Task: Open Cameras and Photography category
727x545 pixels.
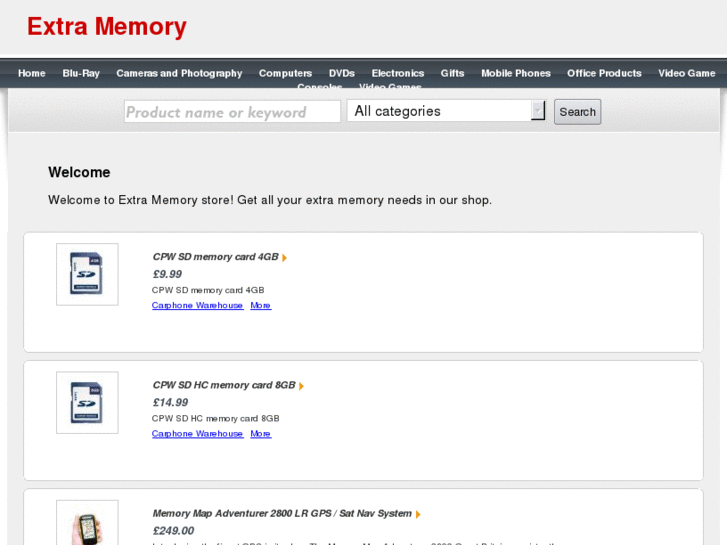Action: point(179,73)
